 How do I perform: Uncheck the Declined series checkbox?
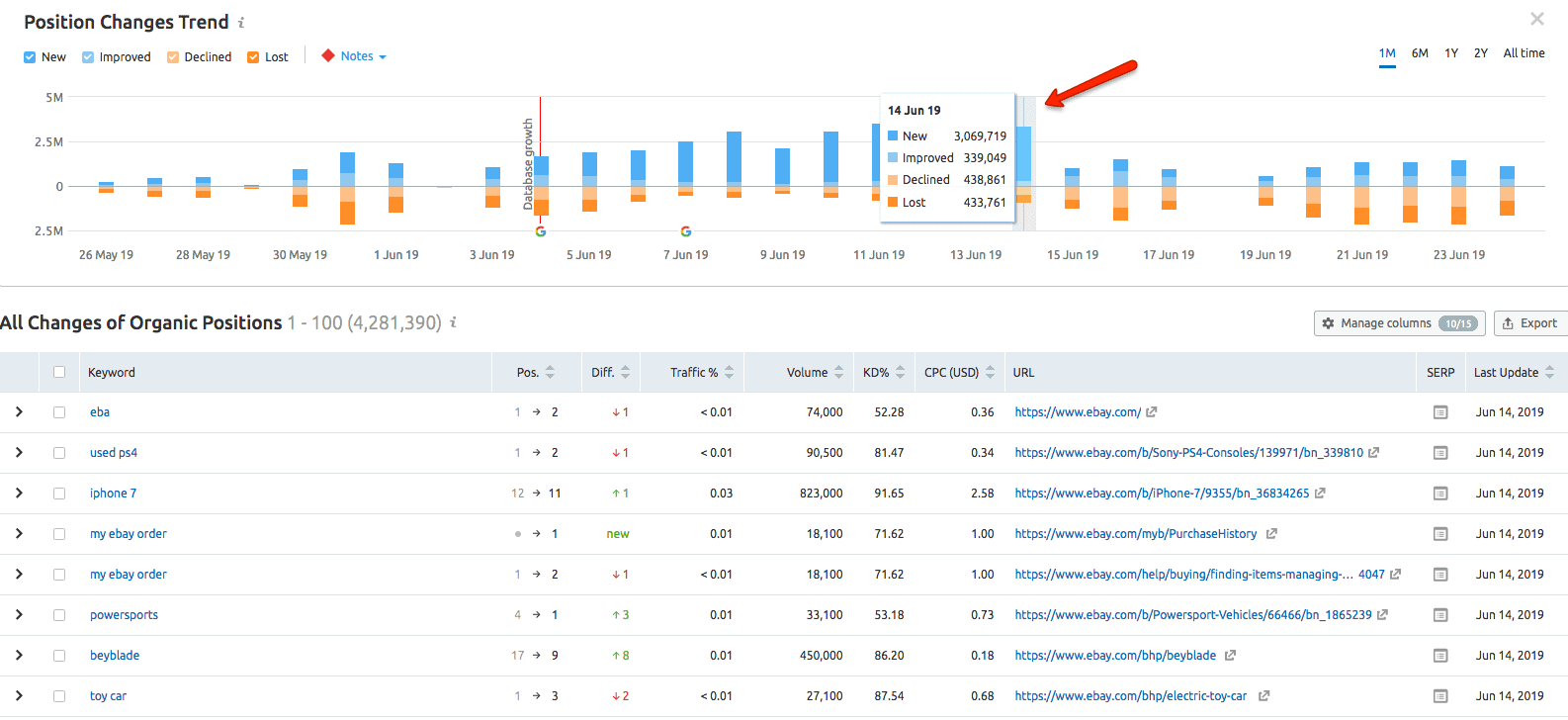(173, 57)
